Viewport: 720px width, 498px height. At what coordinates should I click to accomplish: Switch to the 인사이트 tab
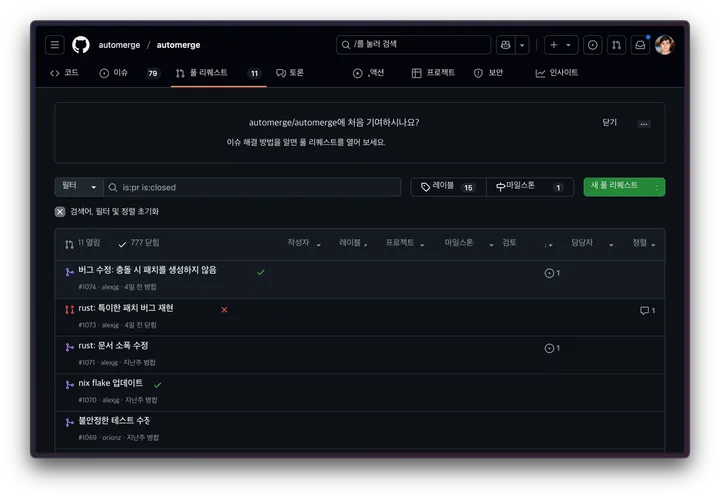coord(557,73)
